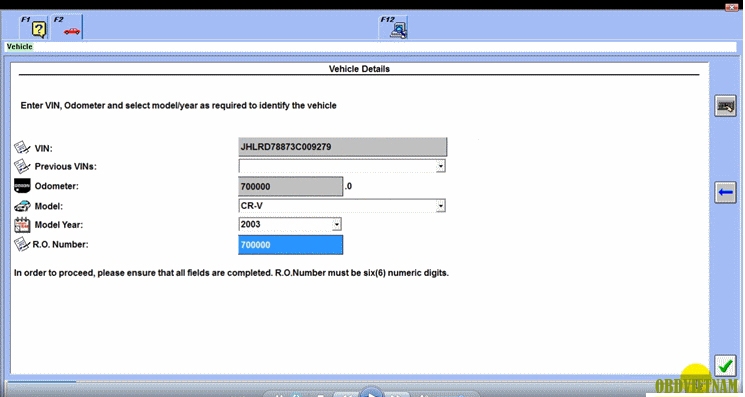745x397 pixels.
Task: Click the VIN: label text
Action: [43, 149]
